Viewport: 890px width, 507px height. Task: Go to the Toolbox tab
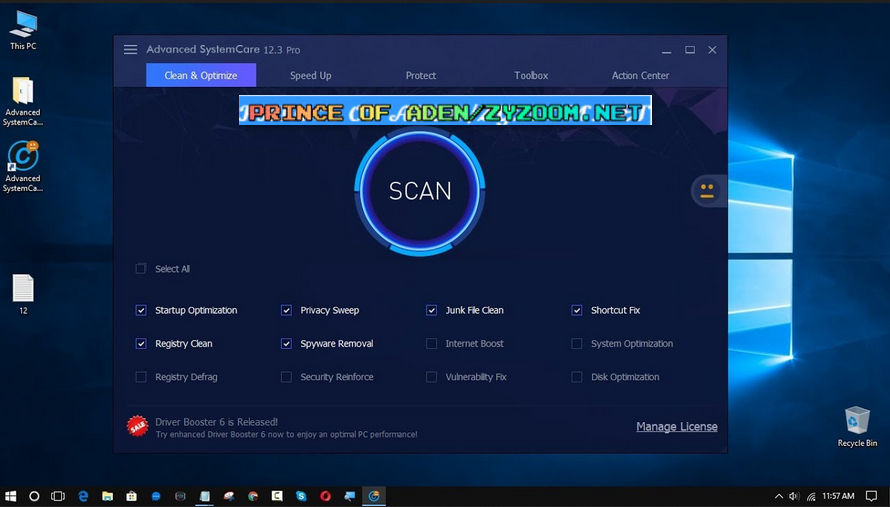point(531,76)
